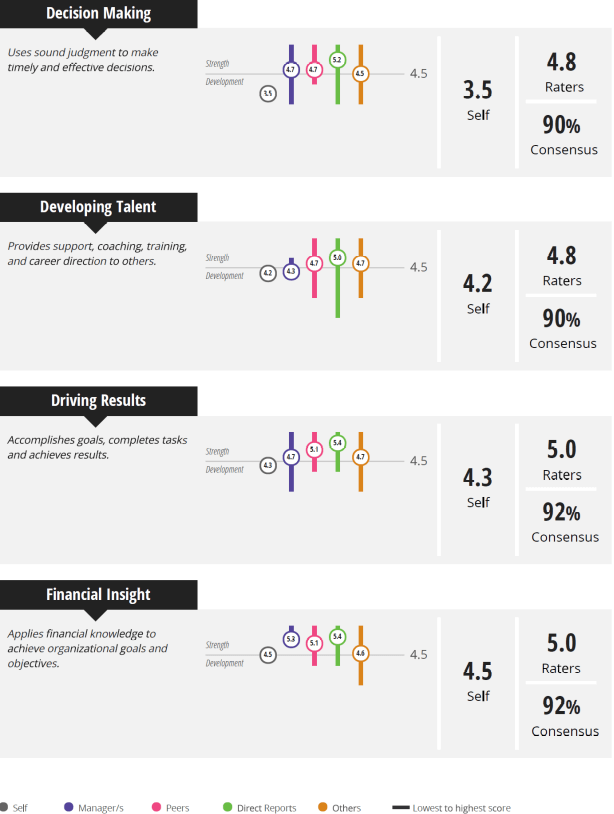Select the Financial Insight header

[x=98, y=595]
